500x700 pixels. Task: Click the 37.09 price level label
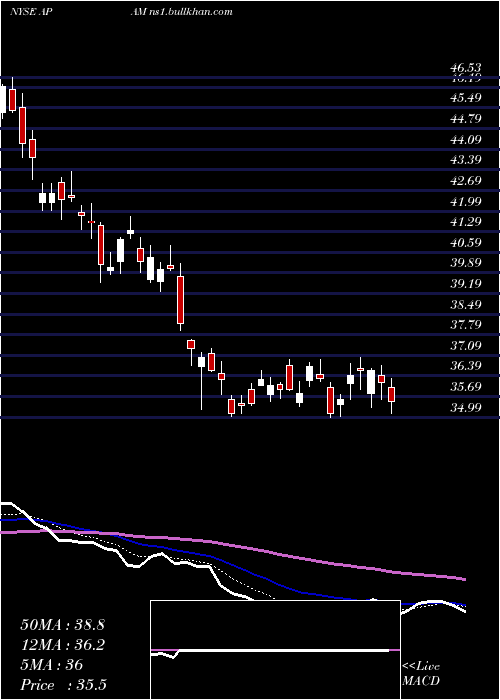tap(466, 346)
